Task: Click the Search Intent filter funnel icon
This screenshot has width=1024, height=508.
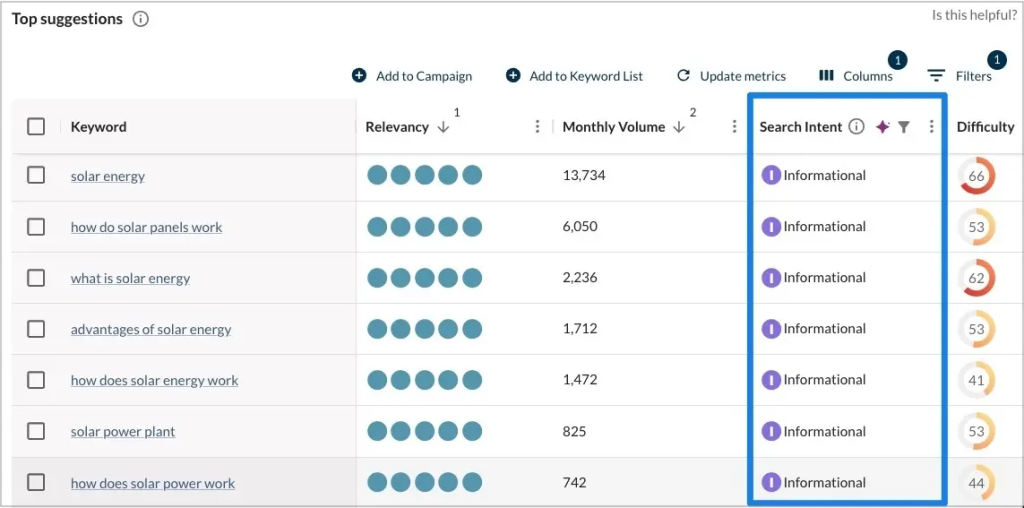Action: pyautogui.click(x=903, y=127)
